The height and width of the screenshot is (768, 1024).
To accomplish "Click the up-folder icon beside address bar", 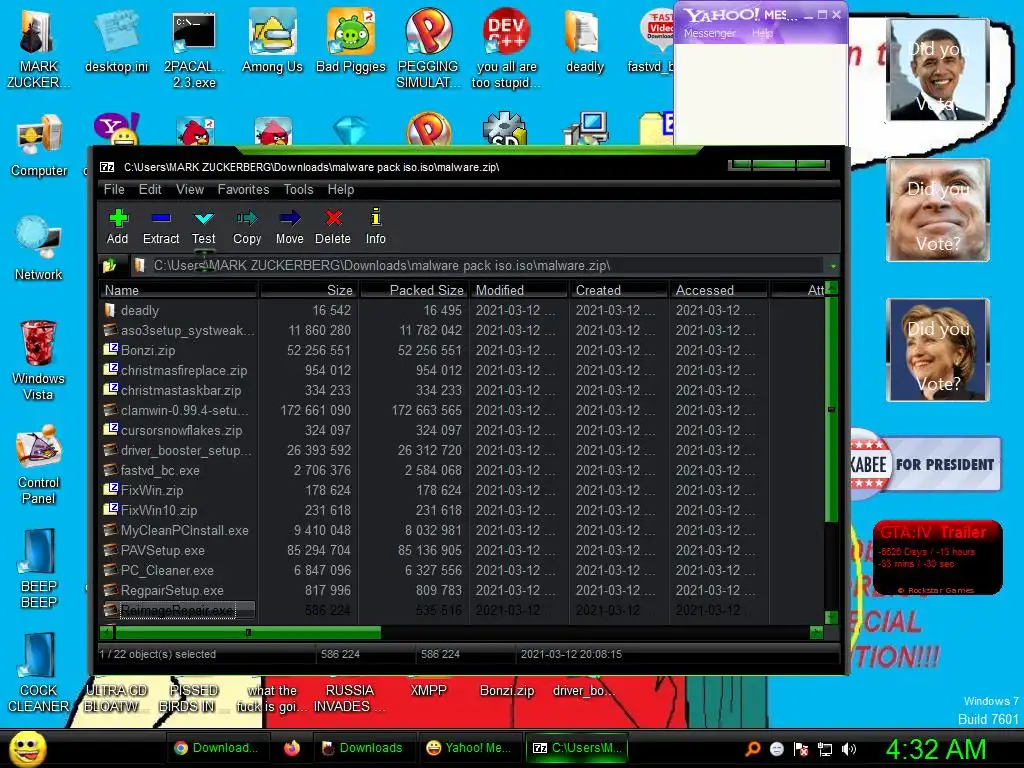I will pyautogui.click(x=109, y=265).
